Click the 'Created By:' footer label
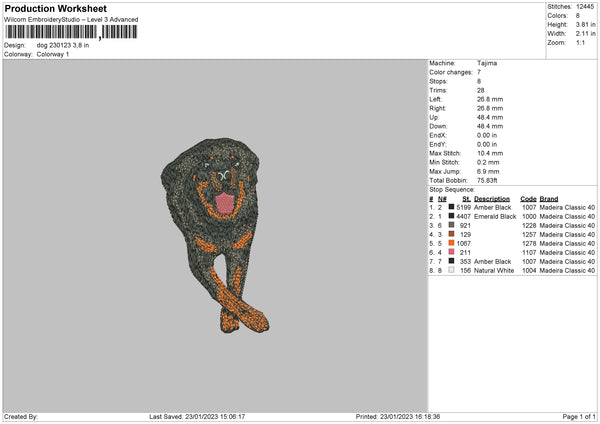Screen dimensions: 600x424 pos(21,417)
